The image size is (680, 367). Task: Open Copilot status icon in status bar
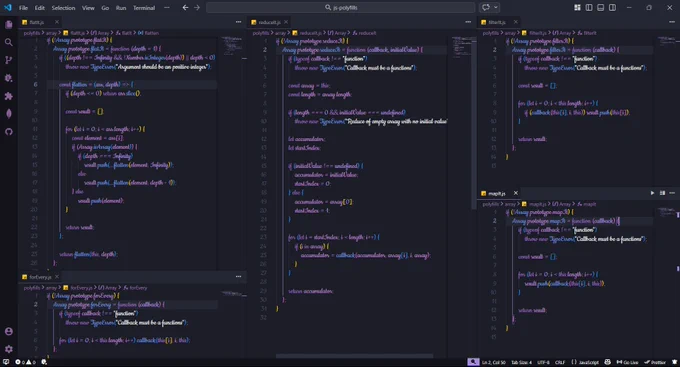point(608,362)
